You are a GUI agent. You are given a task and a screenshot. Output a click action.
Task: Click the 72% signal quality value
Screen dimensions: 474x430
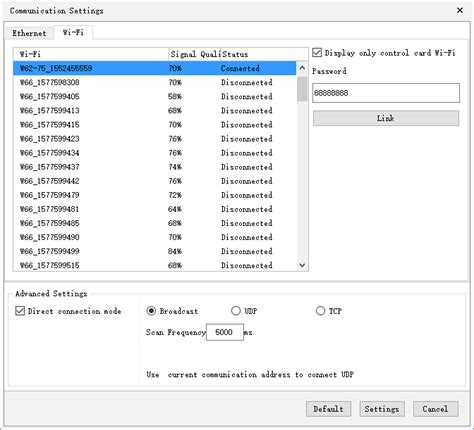pyautogui.click(x=175, y=195)
